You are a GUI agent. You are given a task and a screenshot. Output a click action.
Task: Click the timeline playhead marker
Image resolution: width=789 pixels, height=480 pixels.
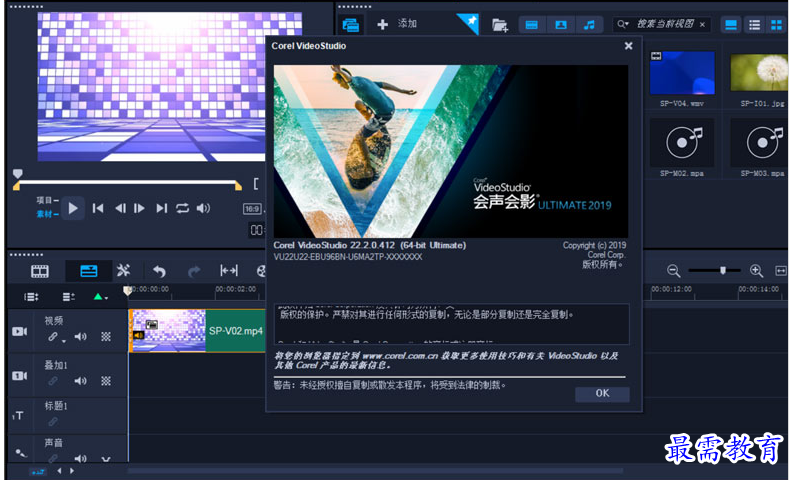coord(128,290)
